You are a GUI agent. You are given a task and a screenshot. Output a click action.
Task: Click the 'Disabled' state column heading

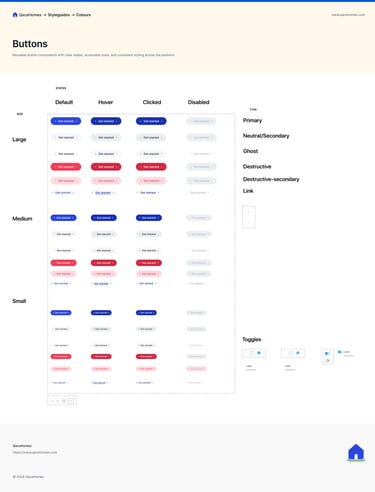click(x=198, y=102)
